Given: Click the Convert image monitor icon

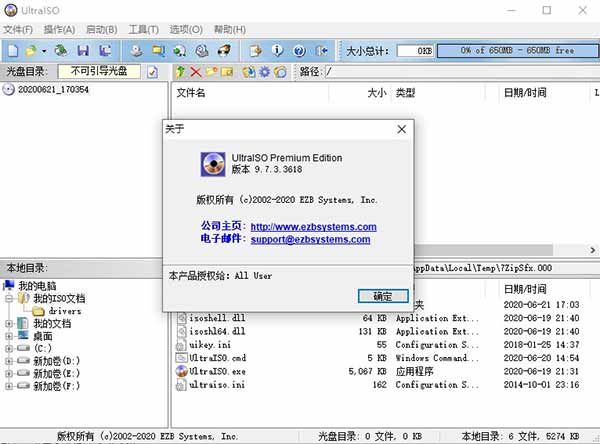Looking at the screenshot, I should coord(158,51).
